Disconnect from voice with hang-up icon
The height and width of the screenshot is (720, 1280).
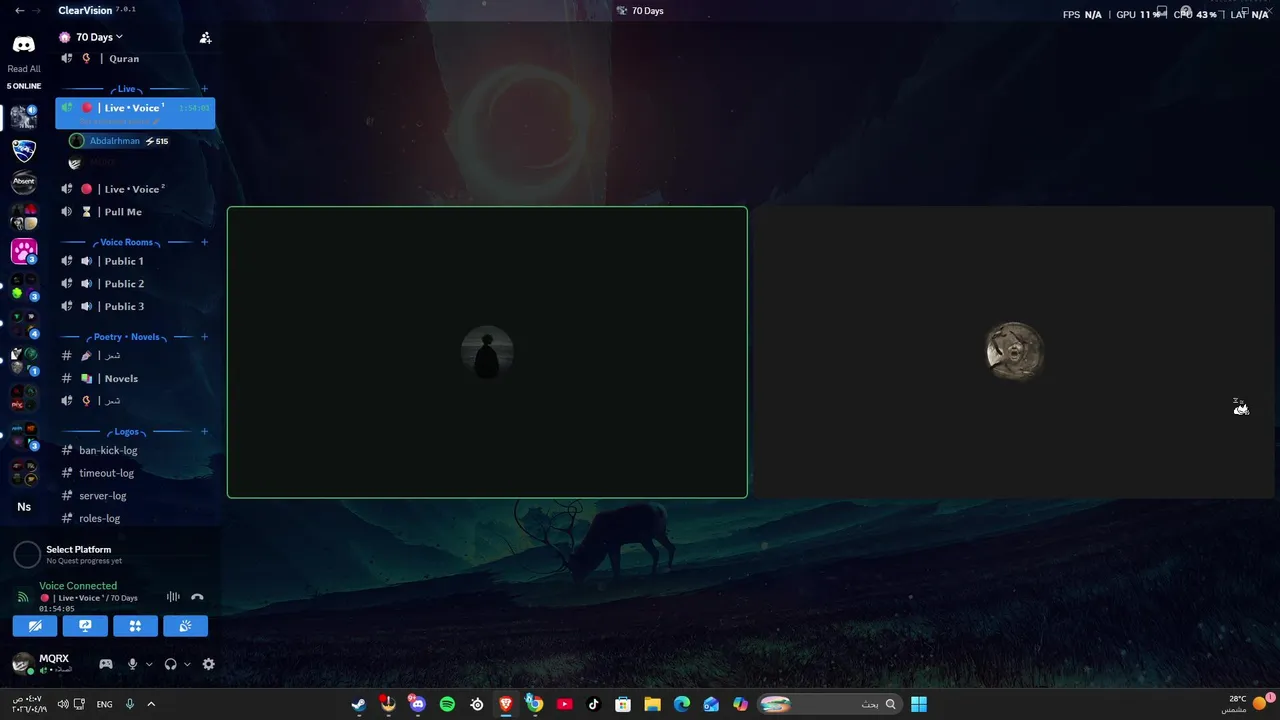click(197, 597)
